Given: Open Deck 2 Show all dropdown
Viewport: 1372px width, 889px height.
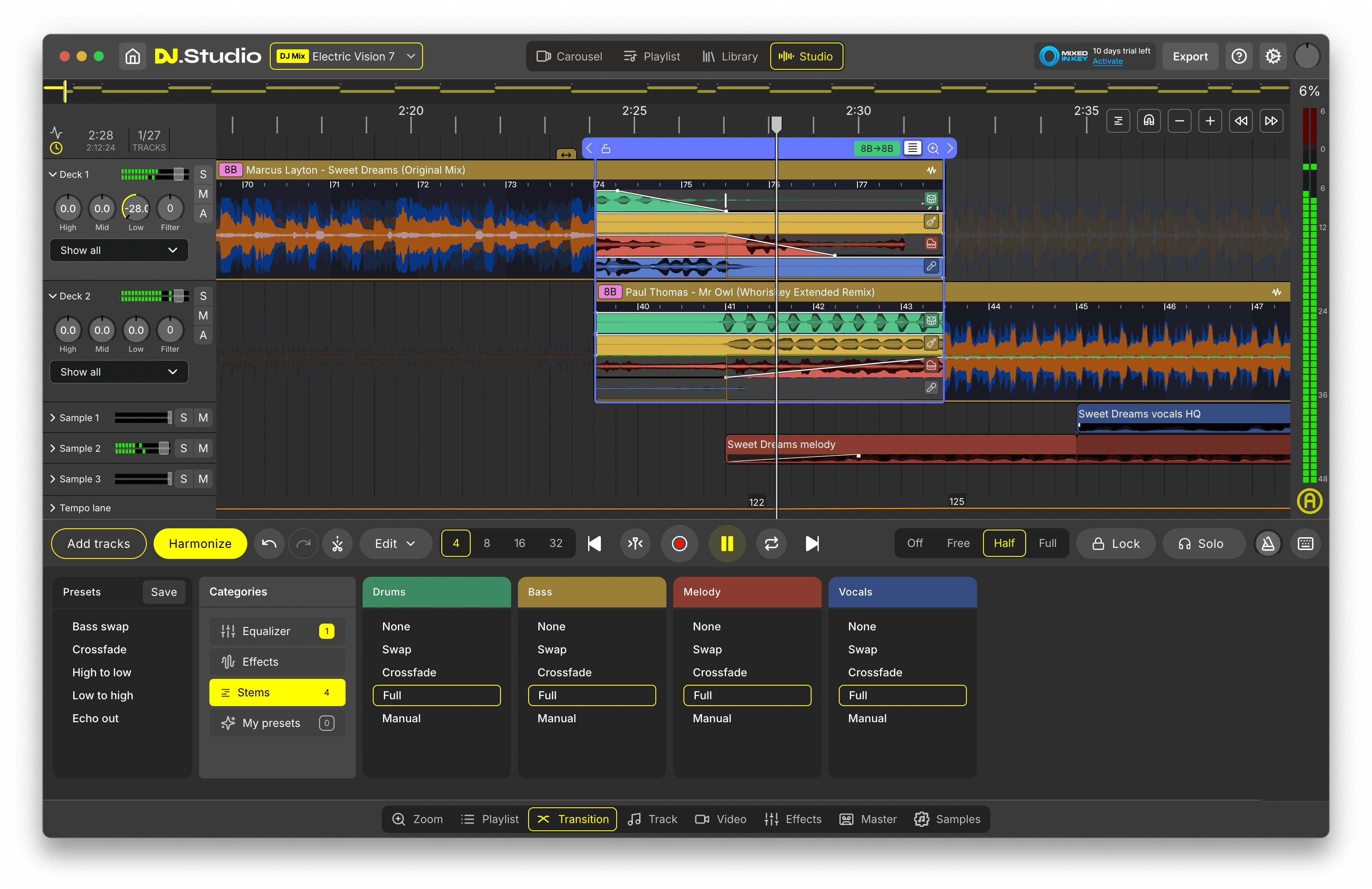Looking at the screenshot, I should click(119, 372).
